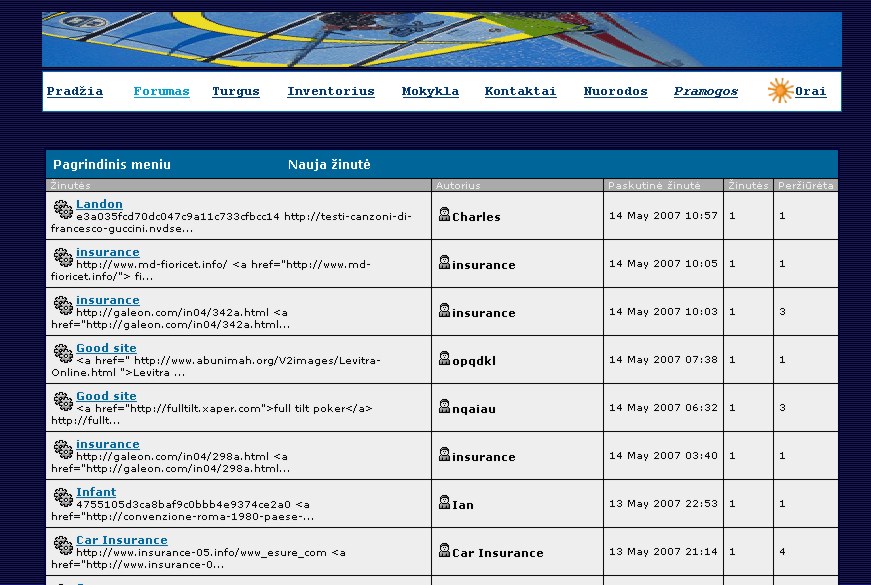
Task: Click the gear icon in the 10:05 insurance row
Action: click(x=63, y=257)
